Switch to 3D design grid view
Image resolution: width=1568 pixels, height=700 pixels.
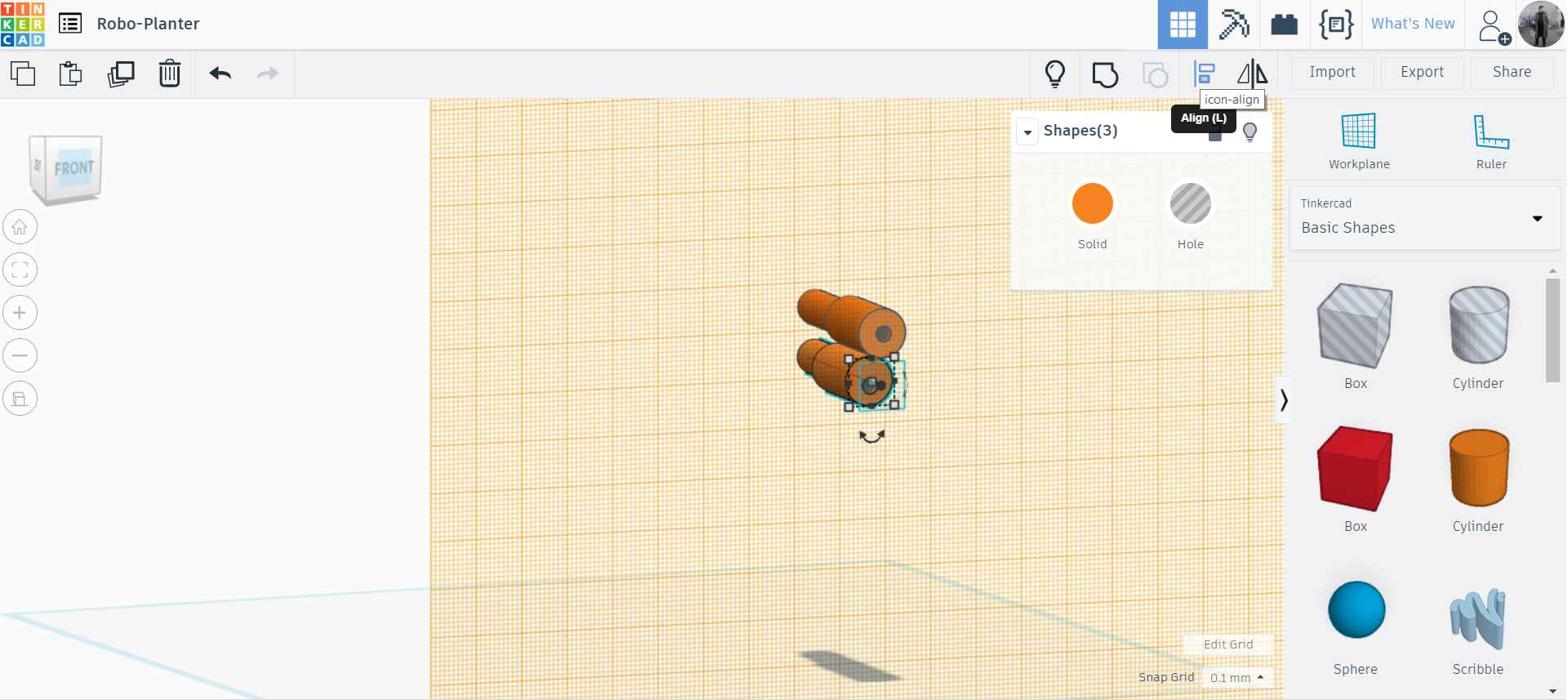(x=1183, y=25)
